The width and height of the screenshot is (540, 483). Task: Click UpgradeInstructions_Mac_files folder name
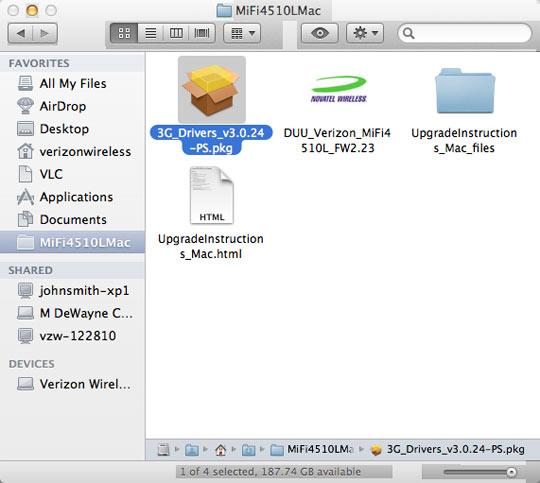click(x=464, y=140)
